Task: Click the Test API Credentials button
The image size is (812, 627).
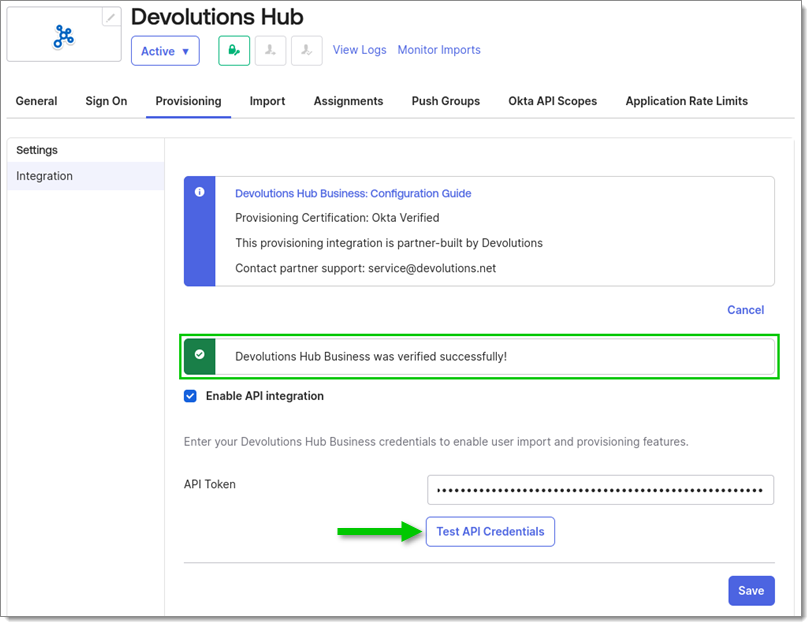Action: 490,531
